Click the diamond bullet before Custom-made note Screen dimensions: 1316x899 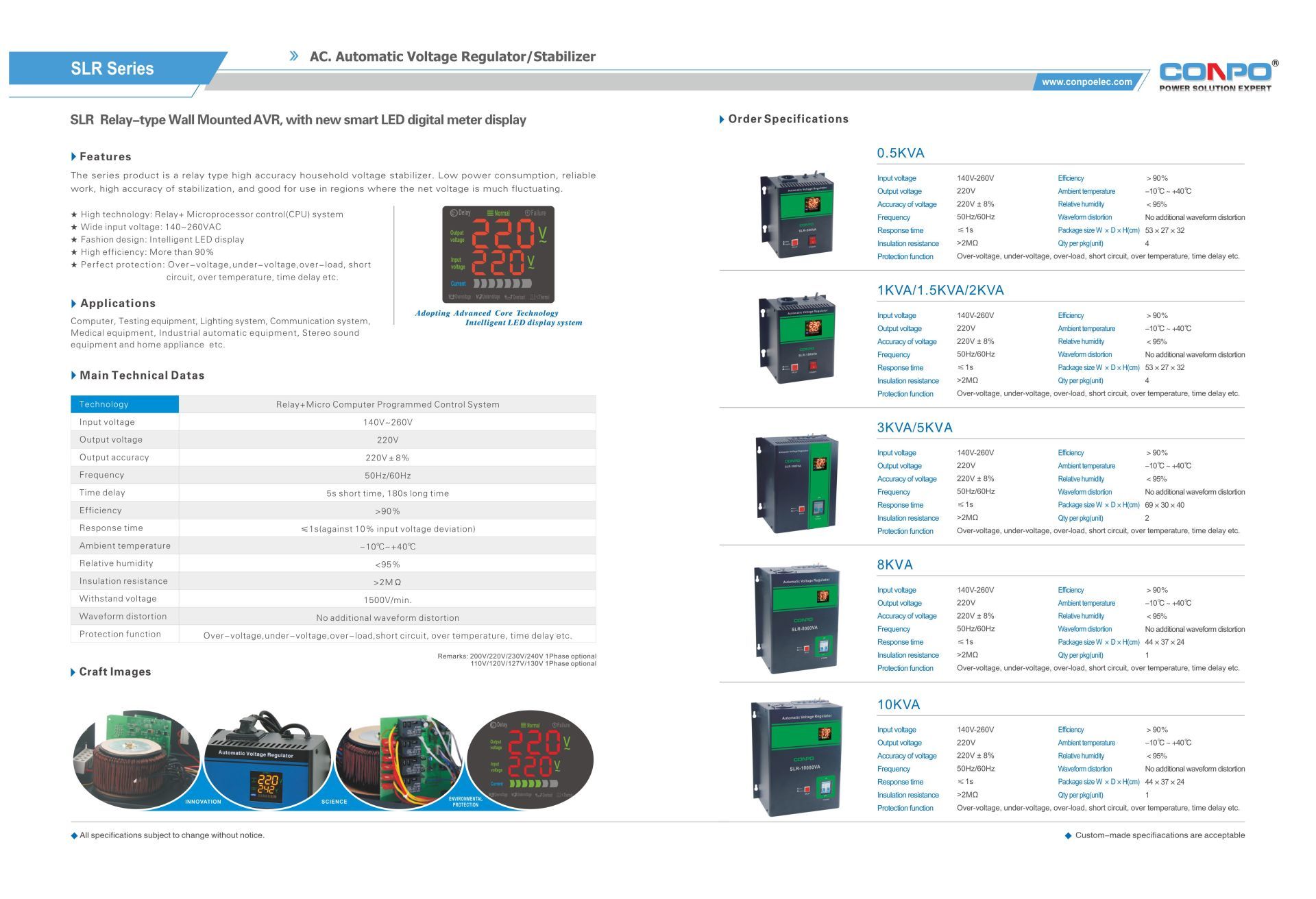1068,836
